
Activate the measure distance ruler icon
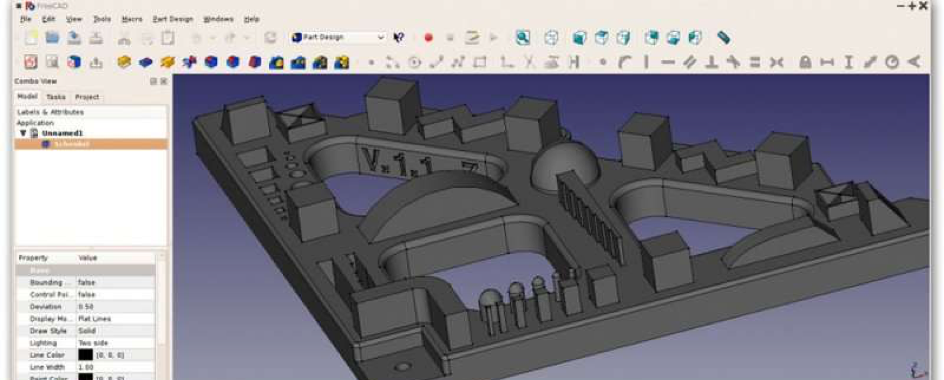click(x=724, y=37)
